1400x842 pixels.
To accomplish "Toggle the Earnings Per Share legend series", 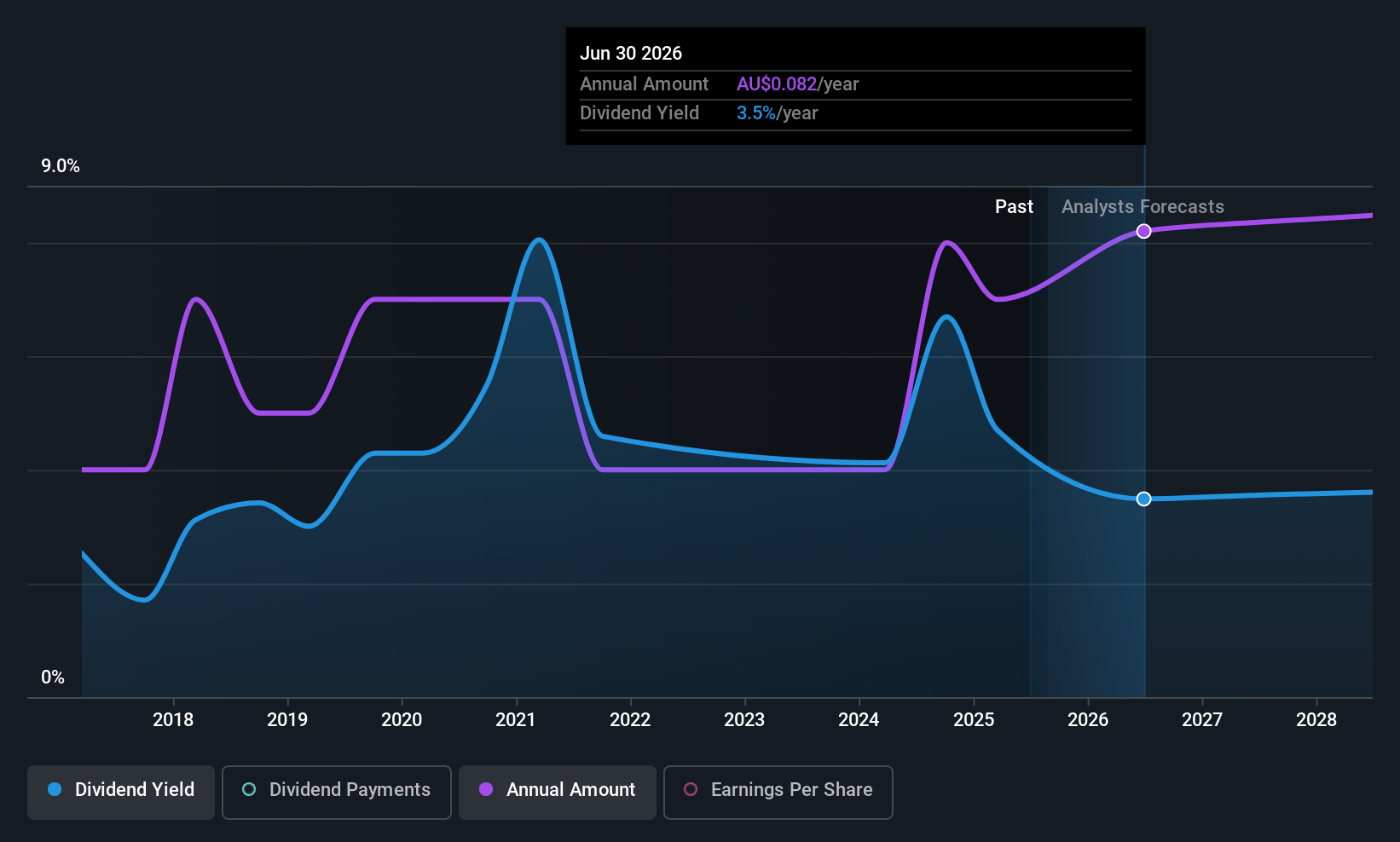I will pos(778,793).
